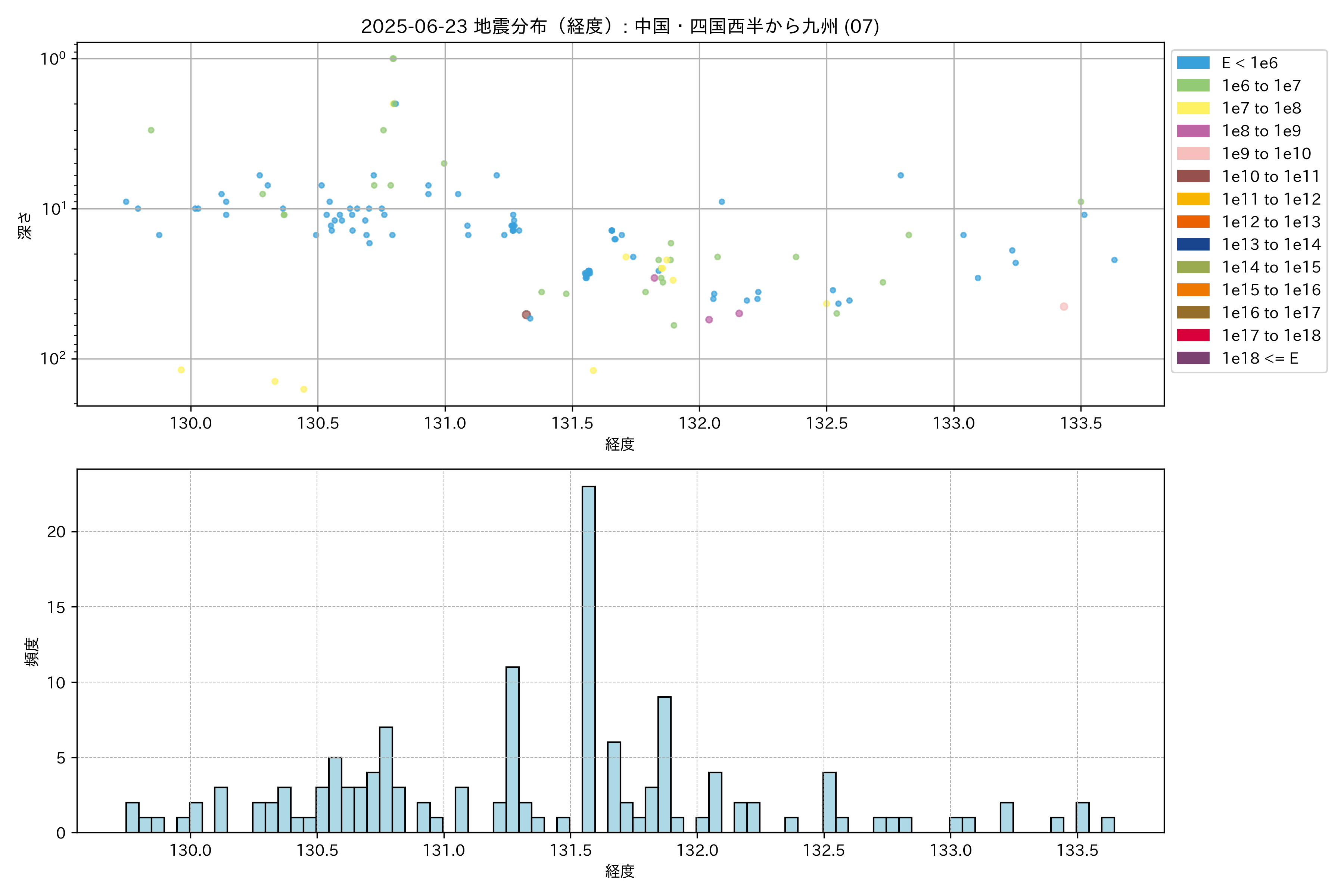This screenshot has width=1344, height=896.
Task: Click the green 1e6 to 1e7 legend swatch
Action: tap(1192, 86)
